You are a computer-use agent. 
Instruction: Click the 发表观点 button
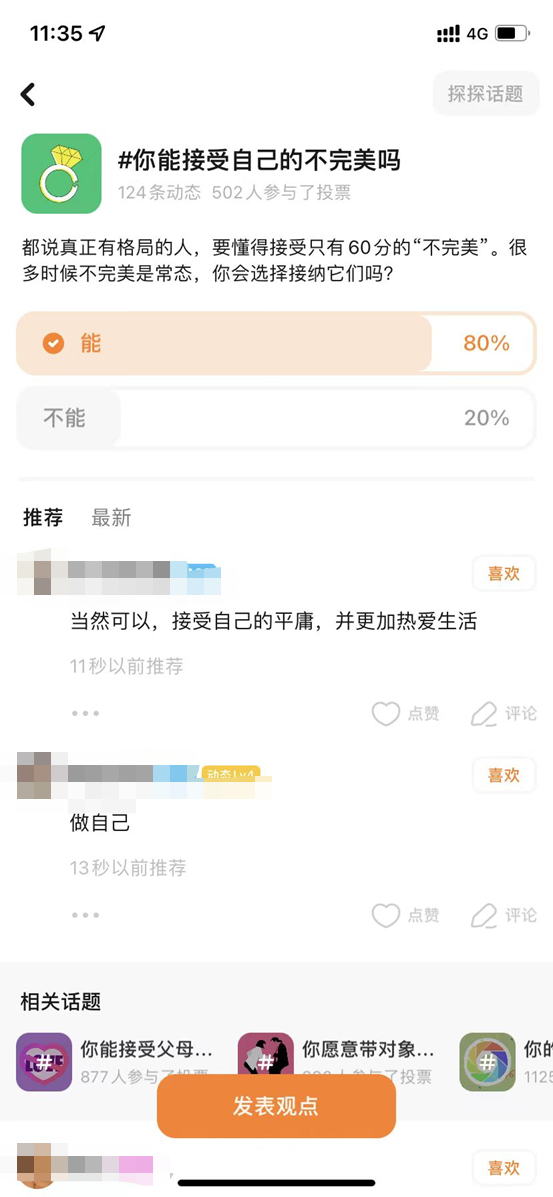[276, 1106]
